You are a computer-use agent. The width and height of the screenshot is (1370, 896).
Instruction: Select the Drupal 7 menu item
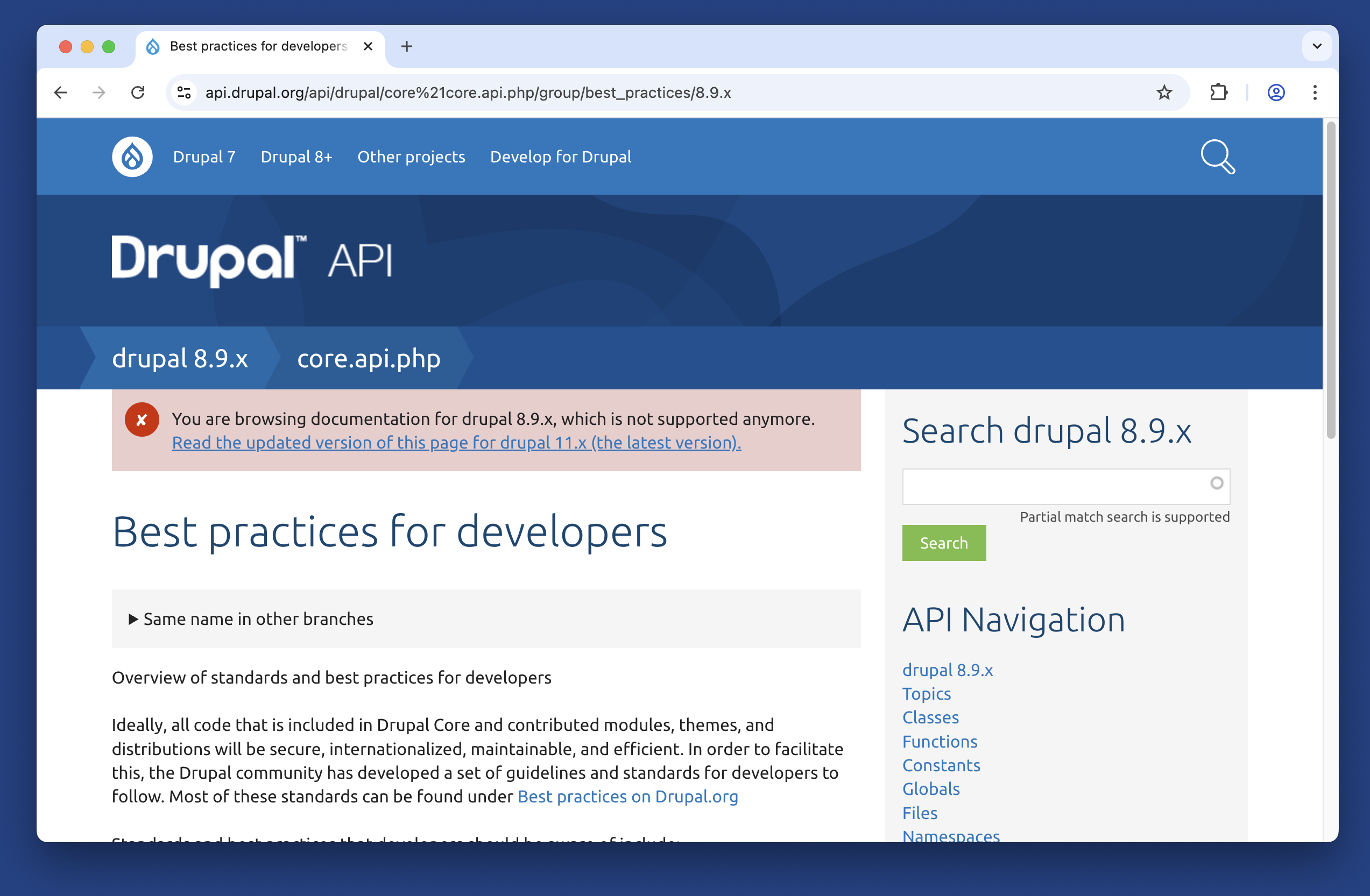[204, 157]
